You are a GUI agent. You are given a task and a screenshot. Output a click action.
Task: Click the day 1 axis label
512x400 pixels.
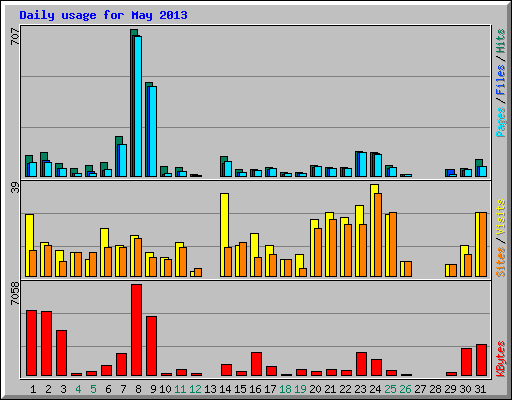pos(33,389)
